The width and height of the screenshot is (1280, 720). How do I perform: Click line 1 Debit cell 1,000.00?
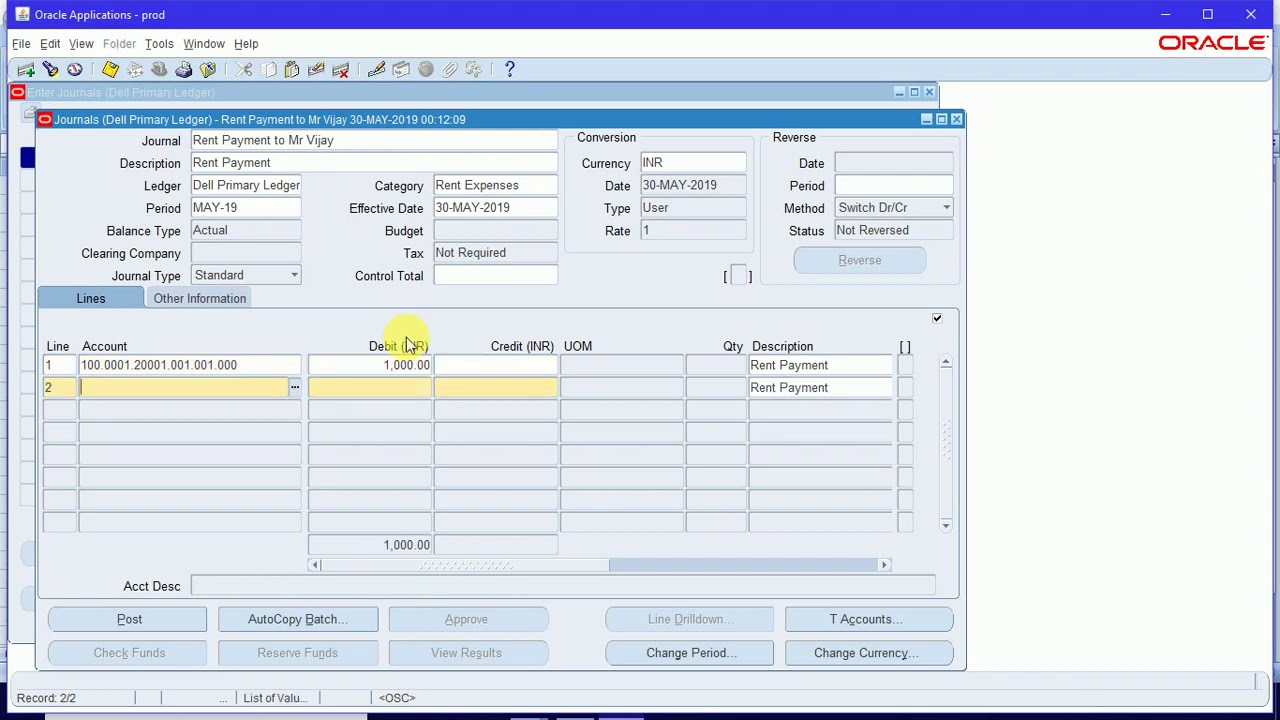click(370, 365)
